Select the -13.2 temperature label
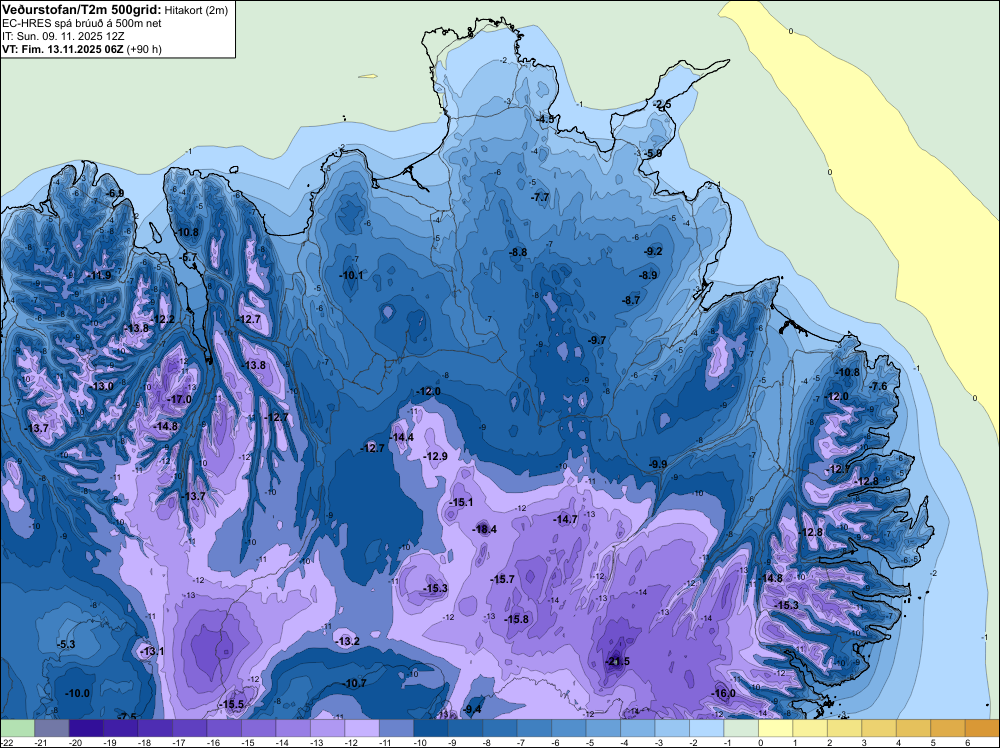This screenshot has width=1000, height=748. [x=347, y=641]
